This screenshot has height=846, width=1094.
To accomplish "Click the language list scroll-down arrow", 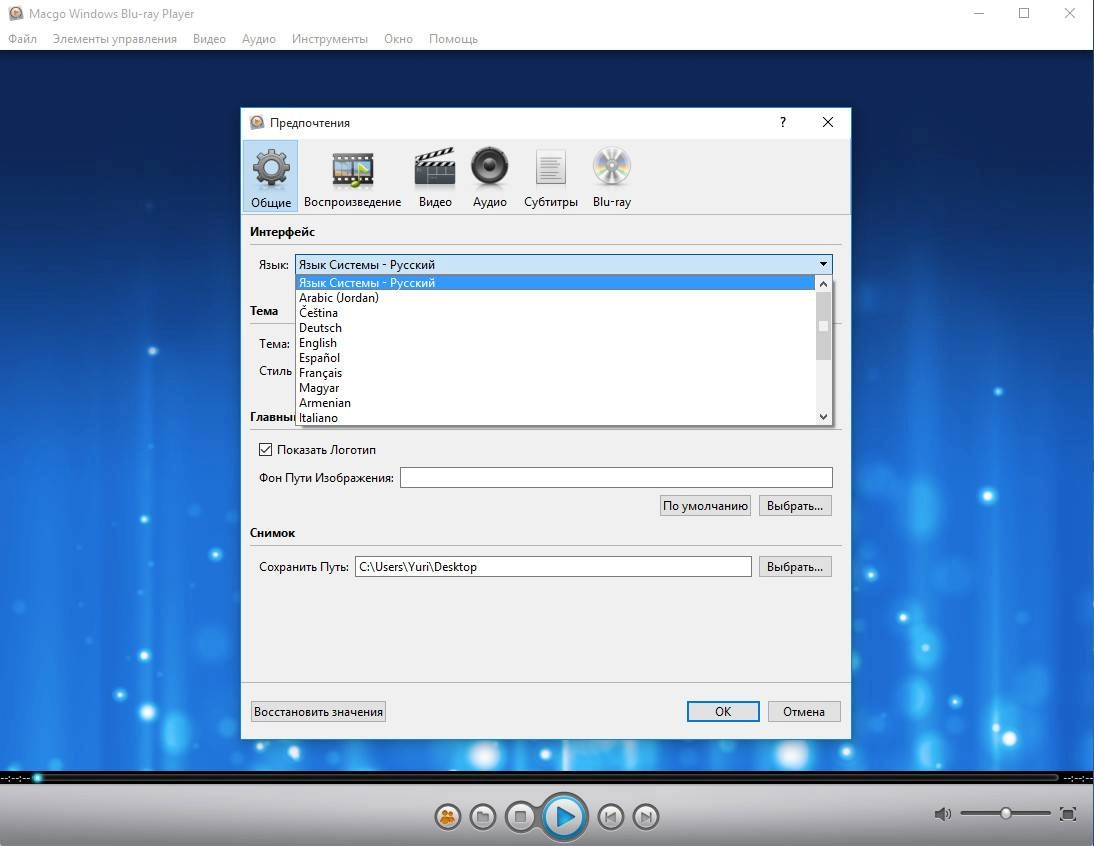I will click(x=823, y=416).
